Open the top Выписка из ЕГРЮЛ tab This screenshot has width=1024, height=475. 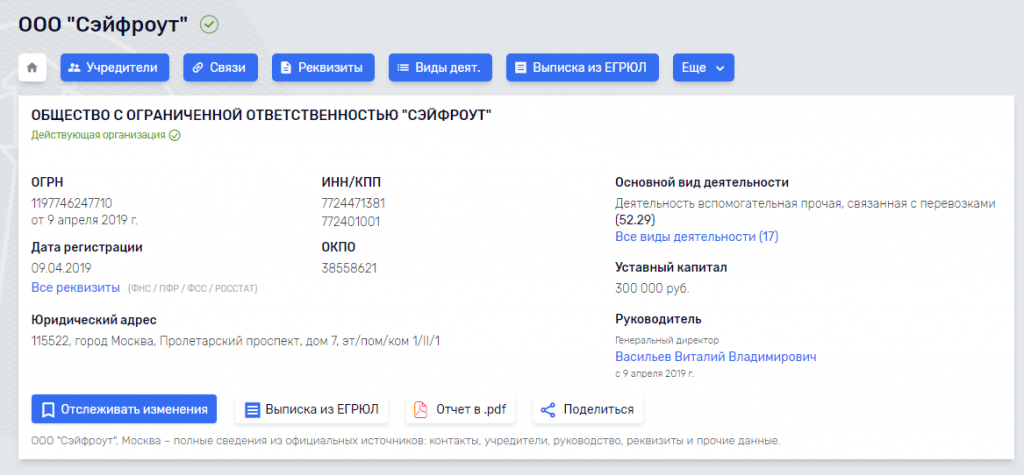582,68
